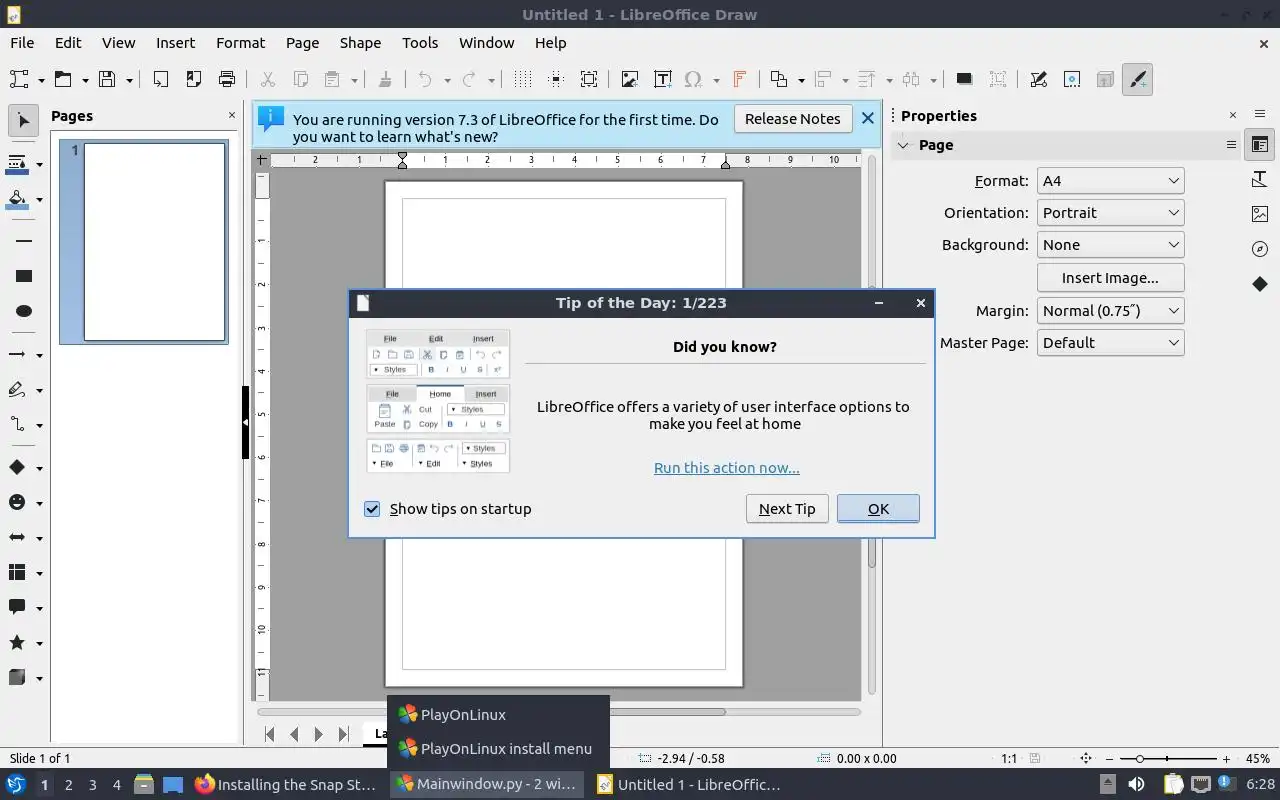The image size is (1280, 800).
Task: Open the Styles deck in sidebar
Action: [1260, 180]
